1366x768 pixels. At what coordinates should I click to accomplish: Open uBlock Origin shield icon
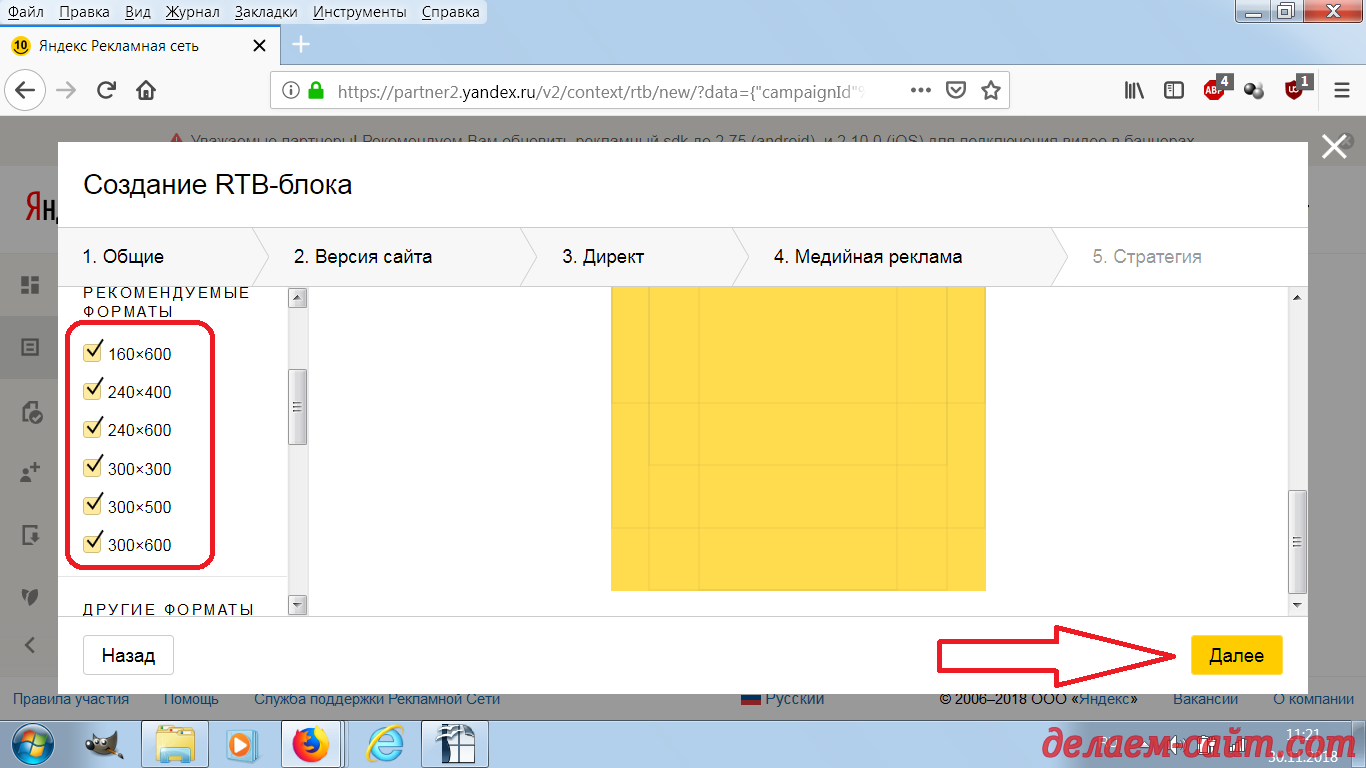(1296, 89)
